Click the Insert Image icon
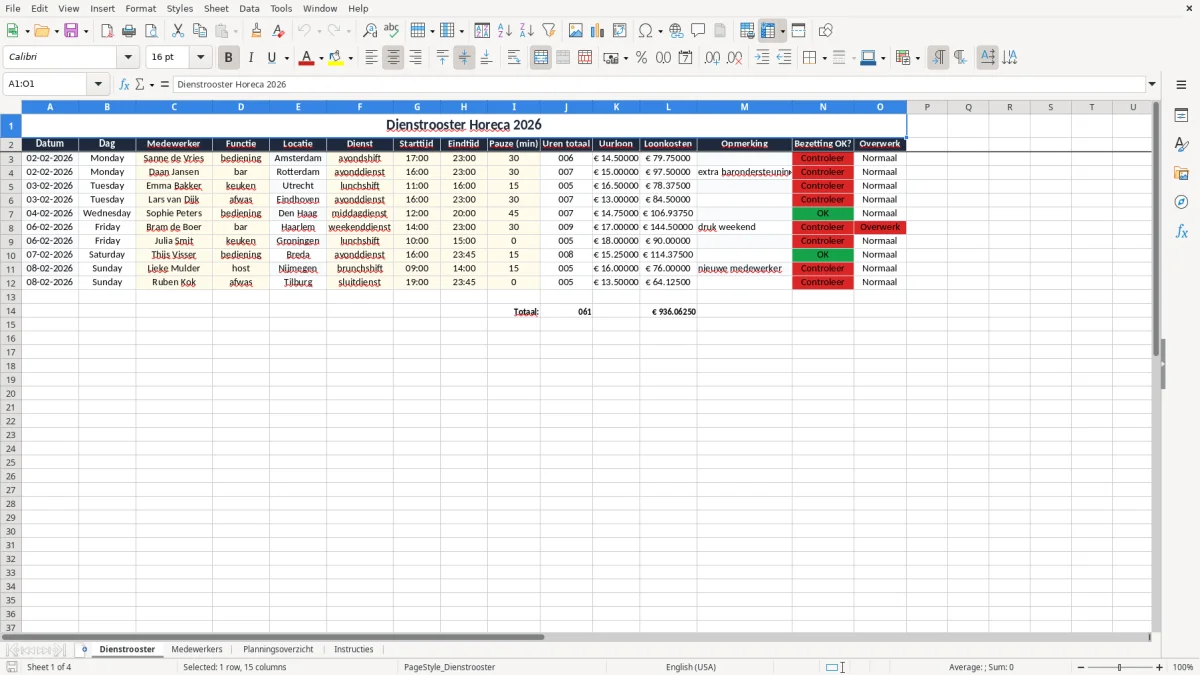This screenshot has width=1200, height=675. coord(576,31)
